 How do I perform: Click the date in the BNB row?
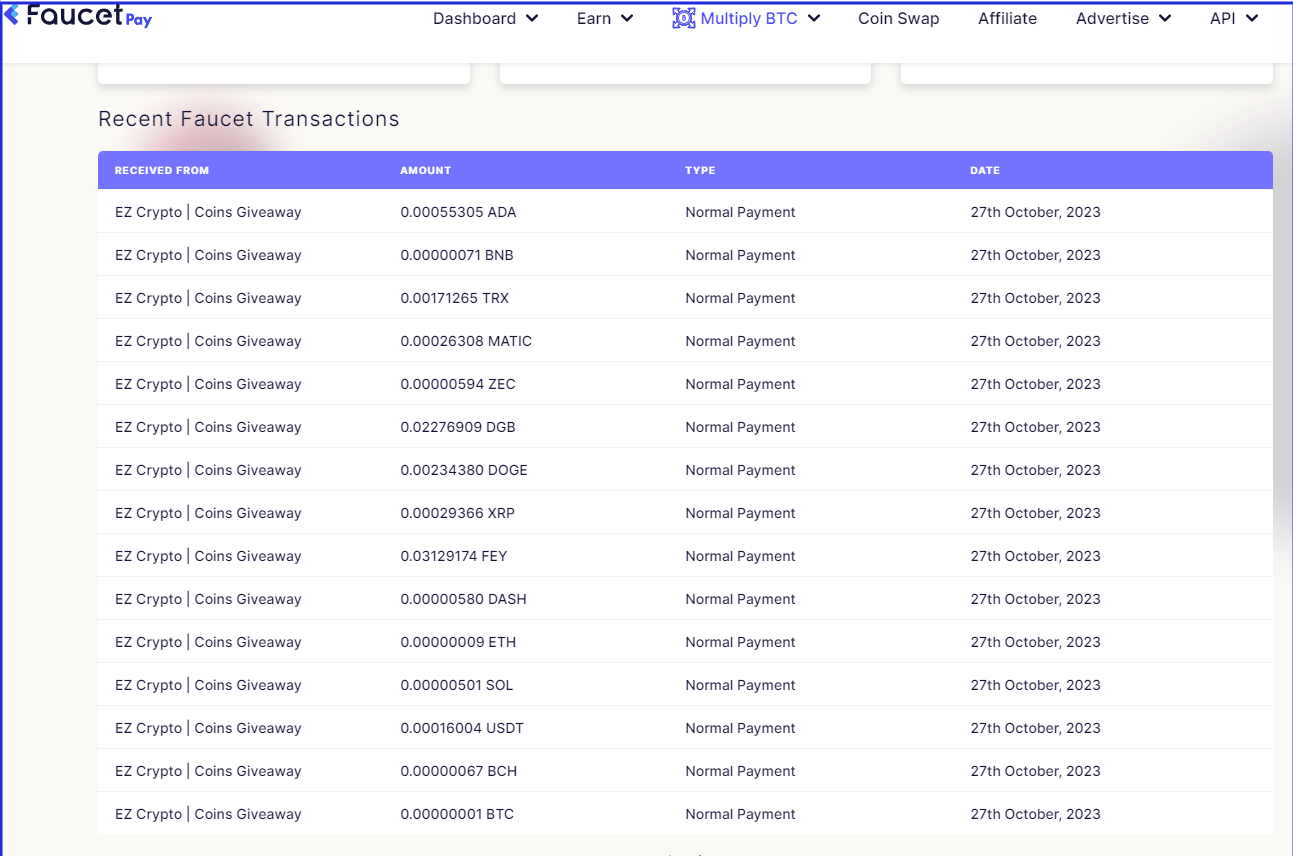coord(1035,255)
